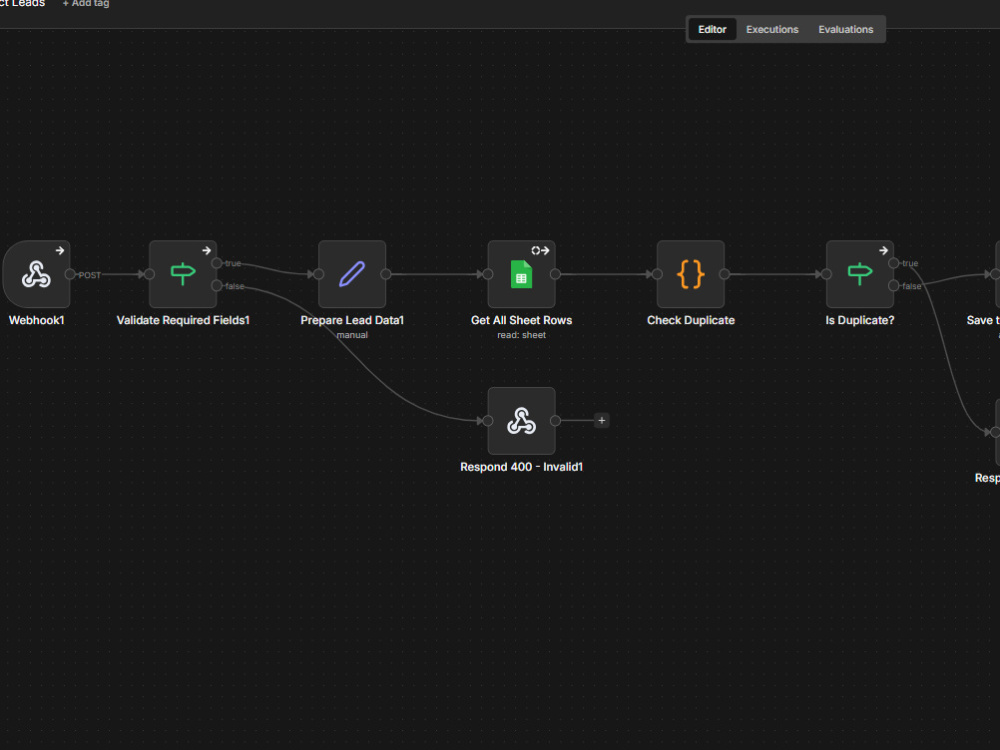This screenshot has height=750, width=1000.
Task: Click false output of Validate Required Fields1
Action: click(217, 286)
